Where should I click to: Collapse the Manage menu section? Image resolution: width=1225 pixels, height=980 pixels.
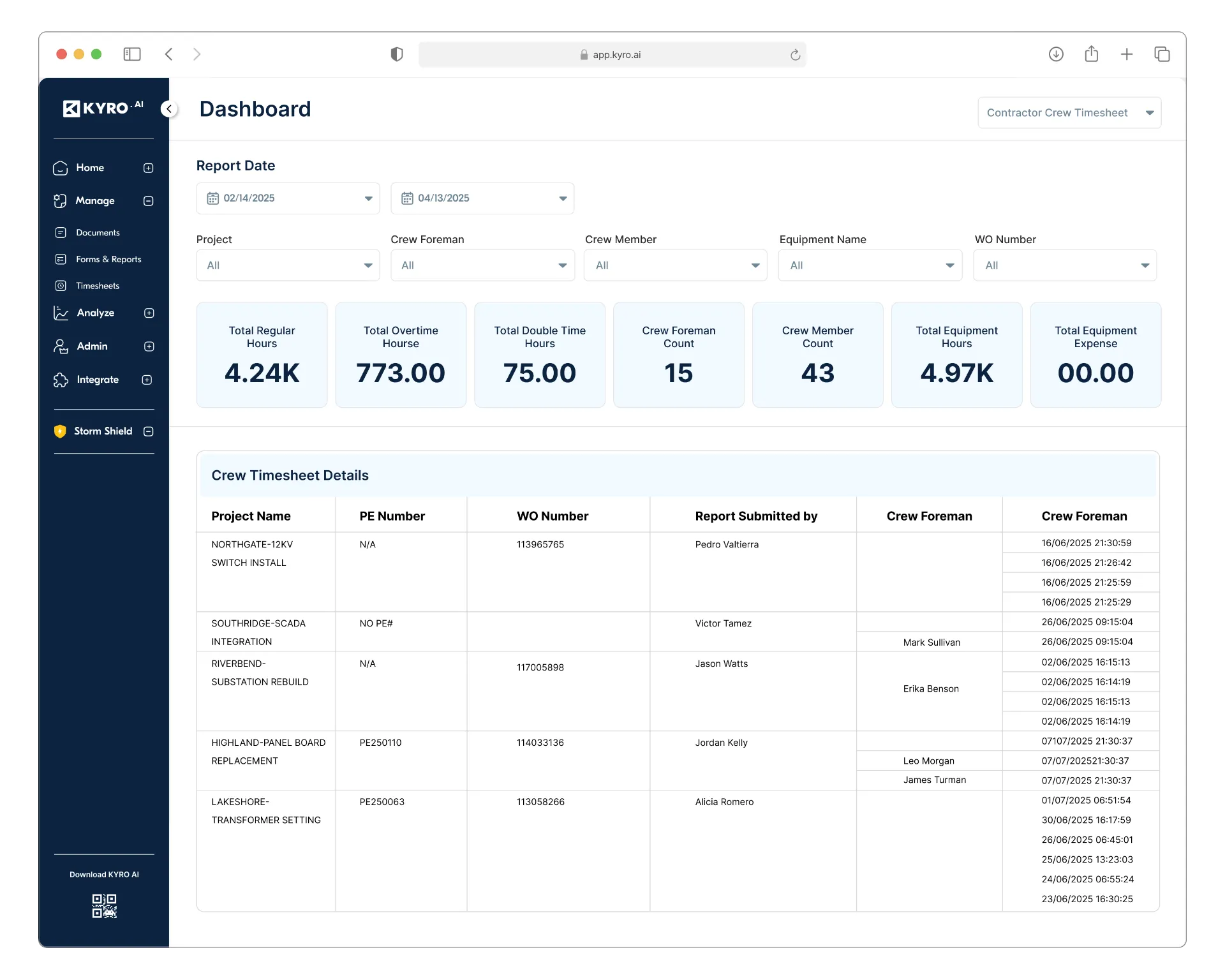(149, 201)
